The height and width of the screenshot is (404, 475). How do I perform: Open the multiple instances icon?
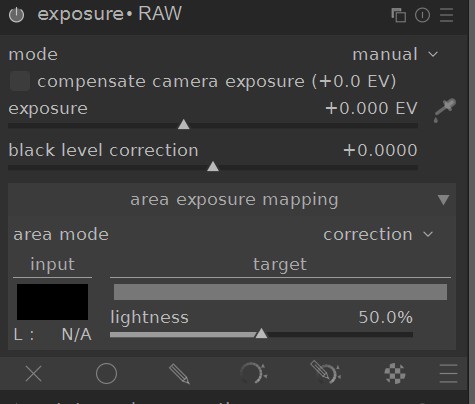click(399, 15)
